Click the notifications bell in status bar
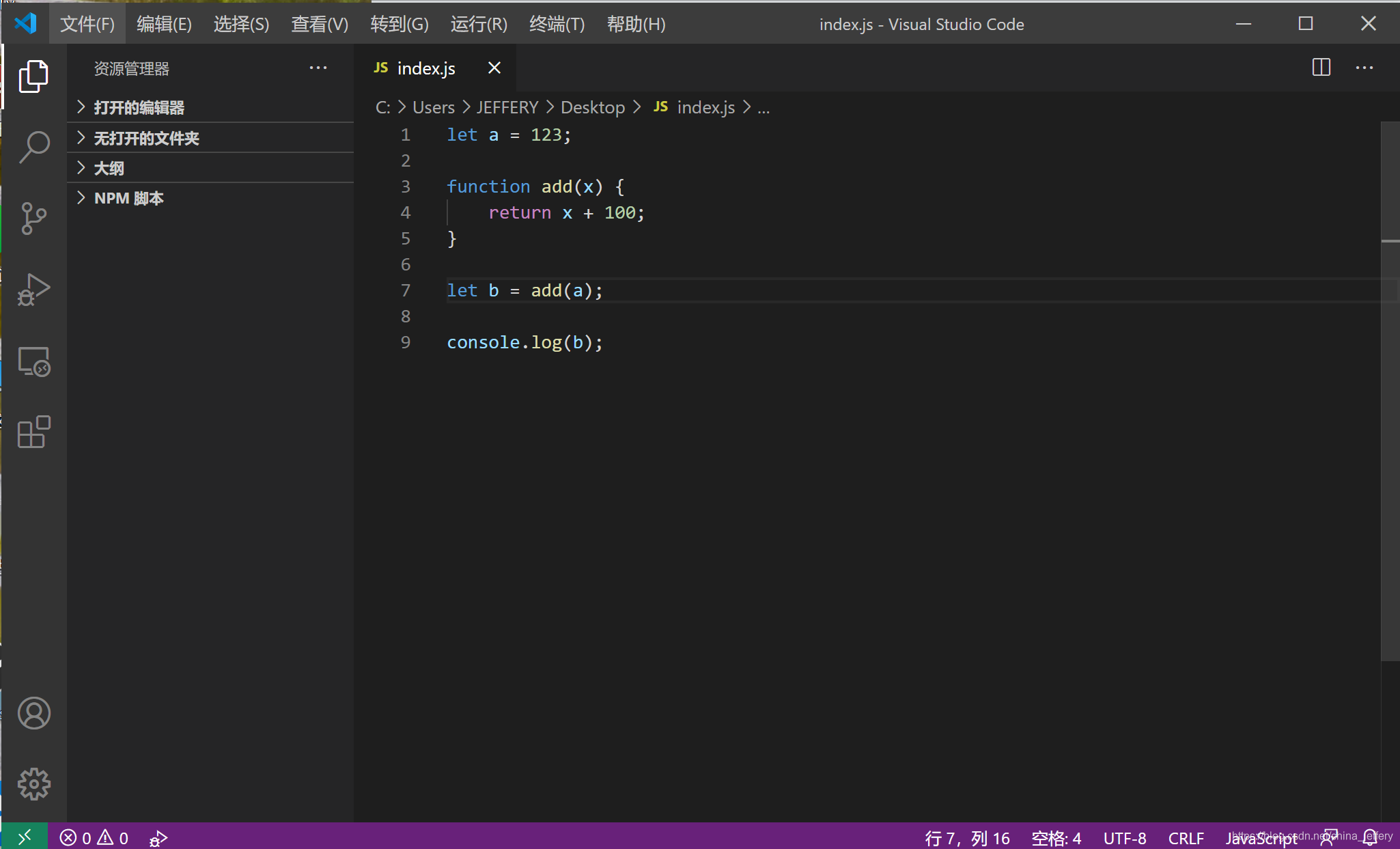Image resolution: width=1400 pixels, height=849 pixels. (x=1371, y=838)
